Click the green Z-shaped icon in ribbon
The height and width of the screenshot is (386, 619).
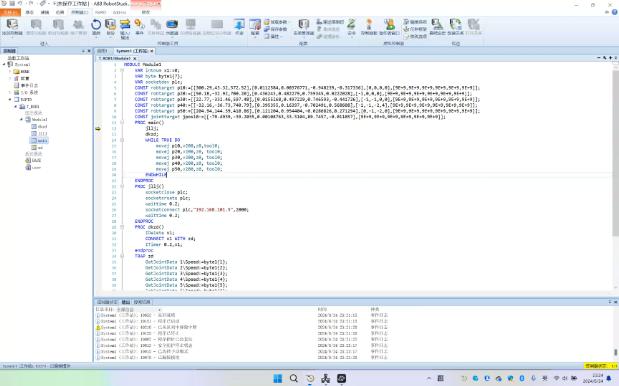click(x=351, y=24)
